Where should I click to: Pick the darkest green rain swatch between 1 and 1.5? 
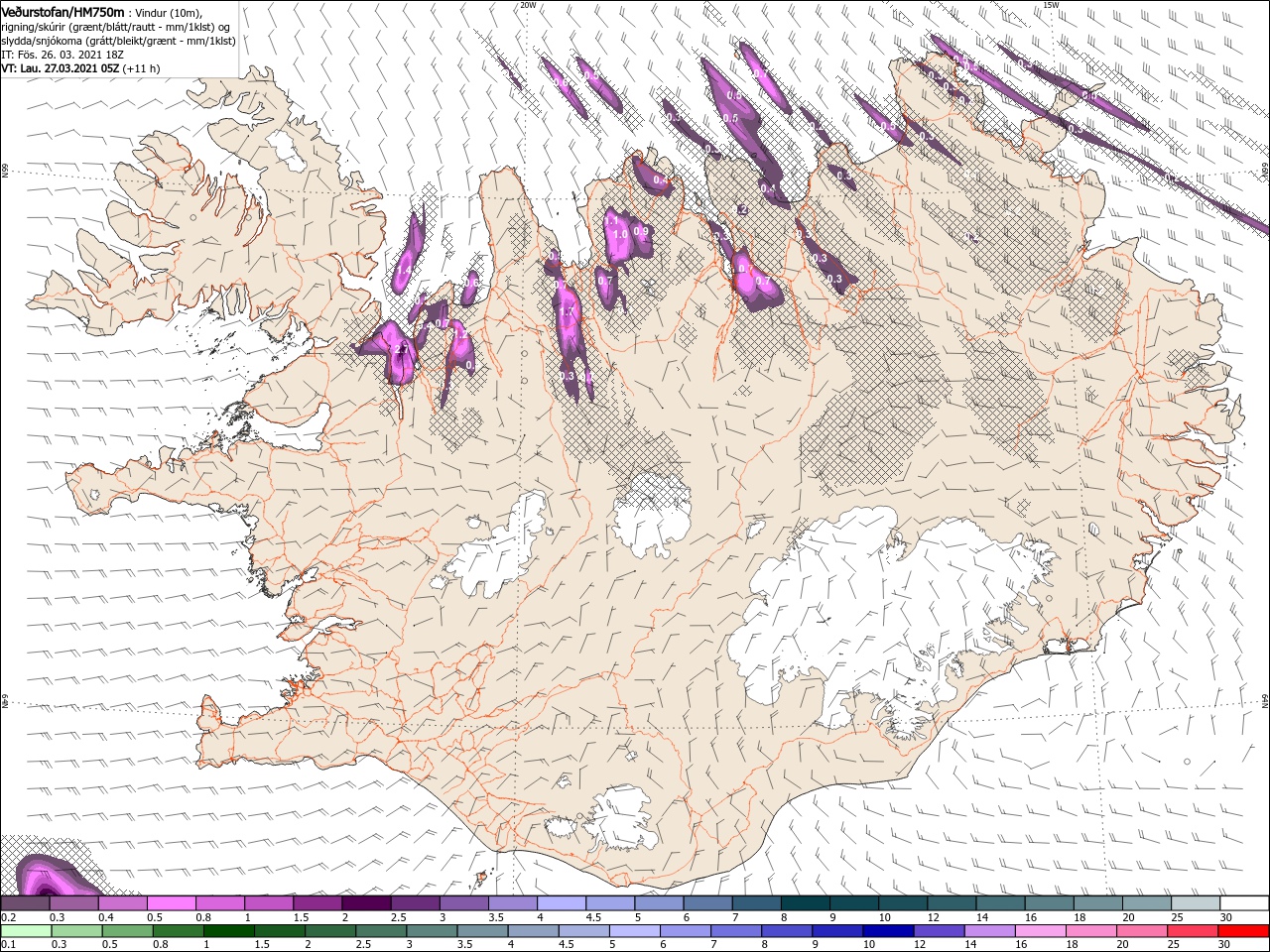coord(228,931)
